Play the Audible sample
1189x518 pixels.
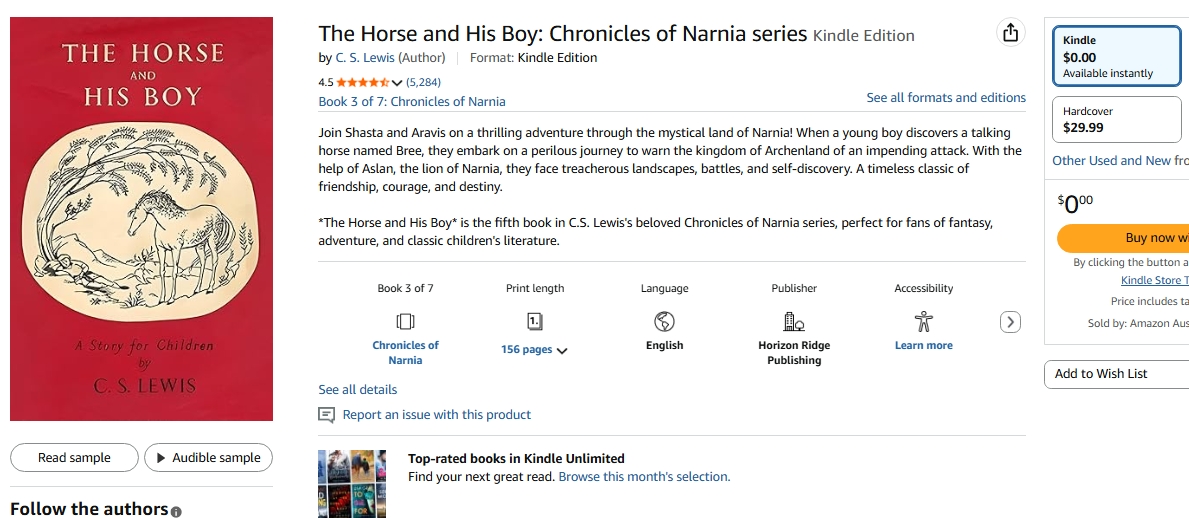(208, 458)
